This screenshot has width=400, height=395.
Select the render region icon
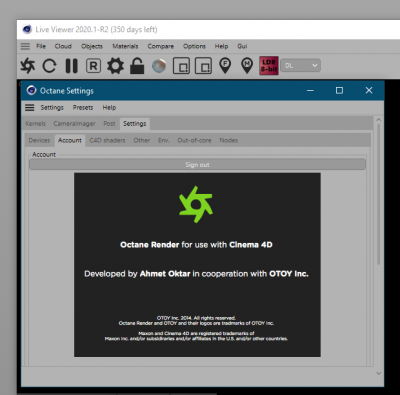181,66
